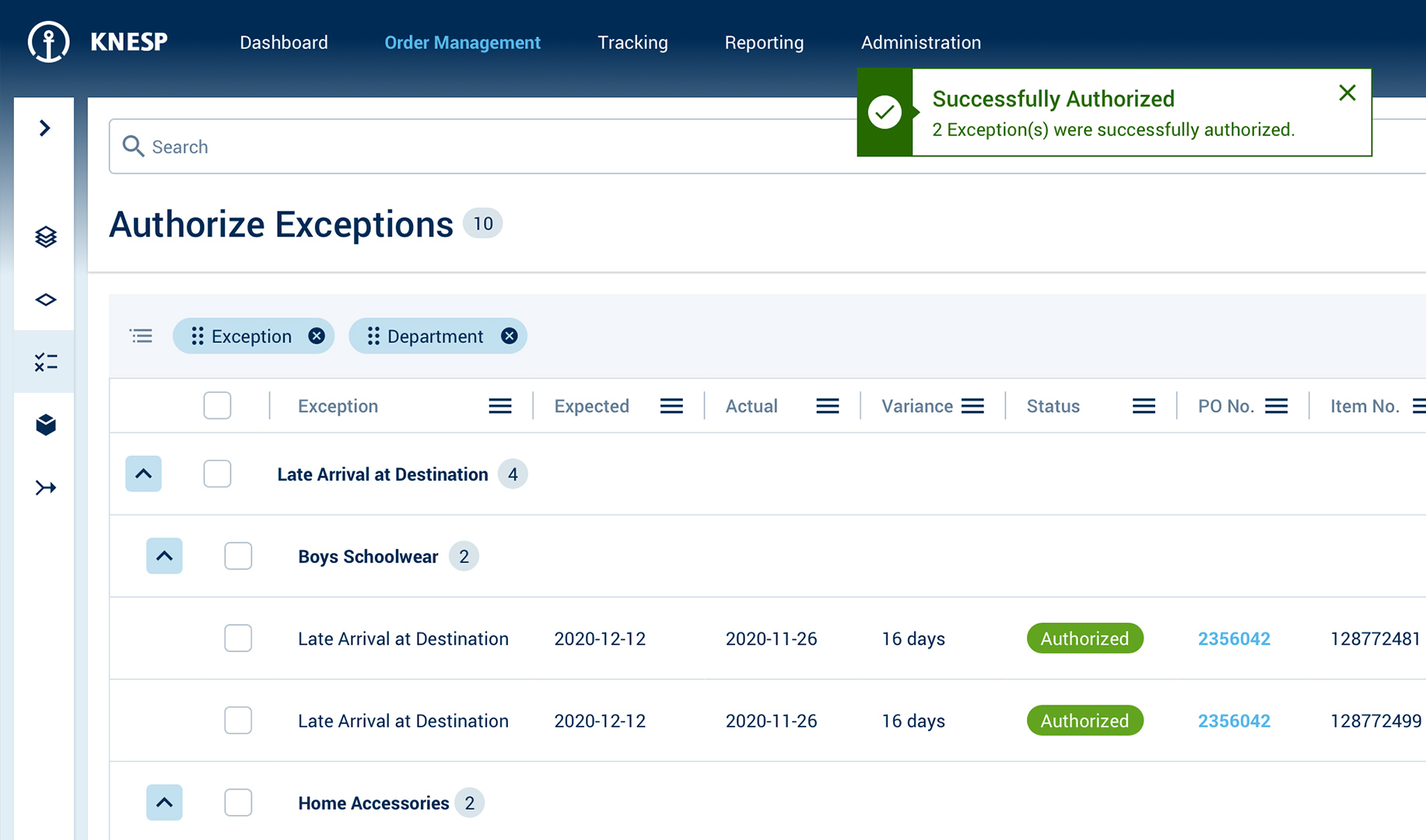1426x840 pixels.
Task: Open the exceptions checklist sidebar icon
Action: [x=45, y=362]
